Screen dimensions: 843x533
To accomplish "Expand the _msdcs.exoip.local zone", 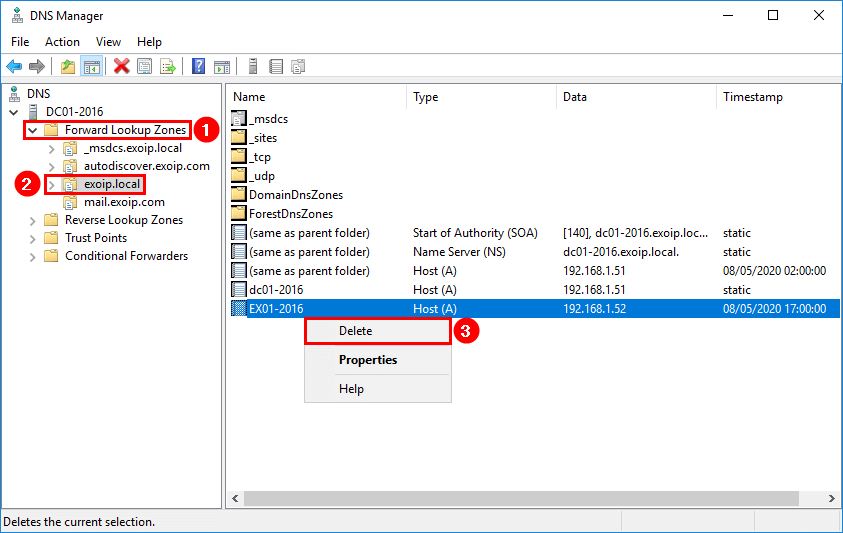I will click(x=52, y=148).
